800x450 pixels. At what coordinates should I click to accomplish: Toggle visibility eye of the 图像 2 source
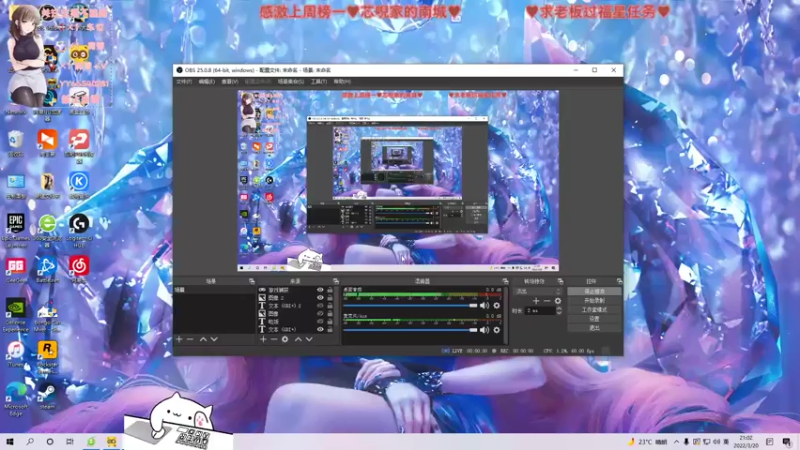320,297
